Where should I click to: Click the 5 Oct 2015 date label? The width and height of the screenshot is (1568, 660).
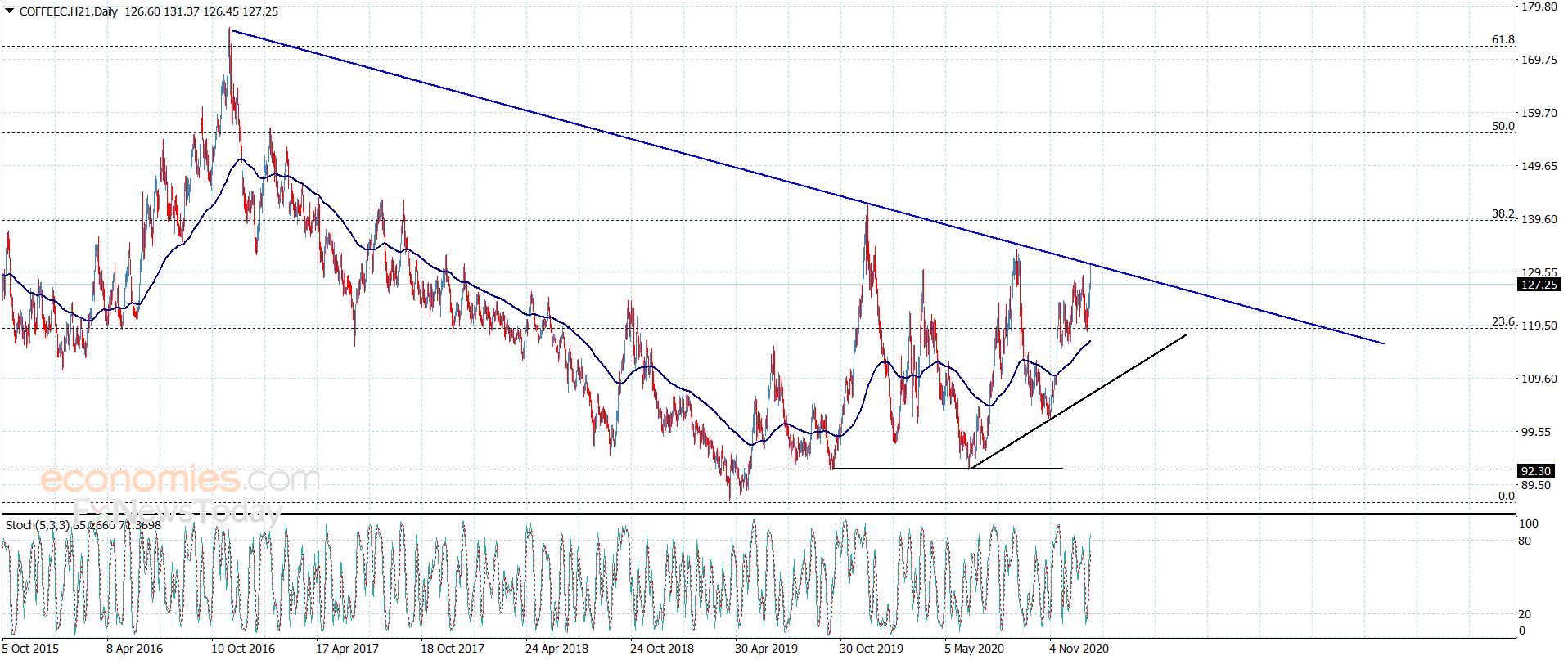[30, 649]
